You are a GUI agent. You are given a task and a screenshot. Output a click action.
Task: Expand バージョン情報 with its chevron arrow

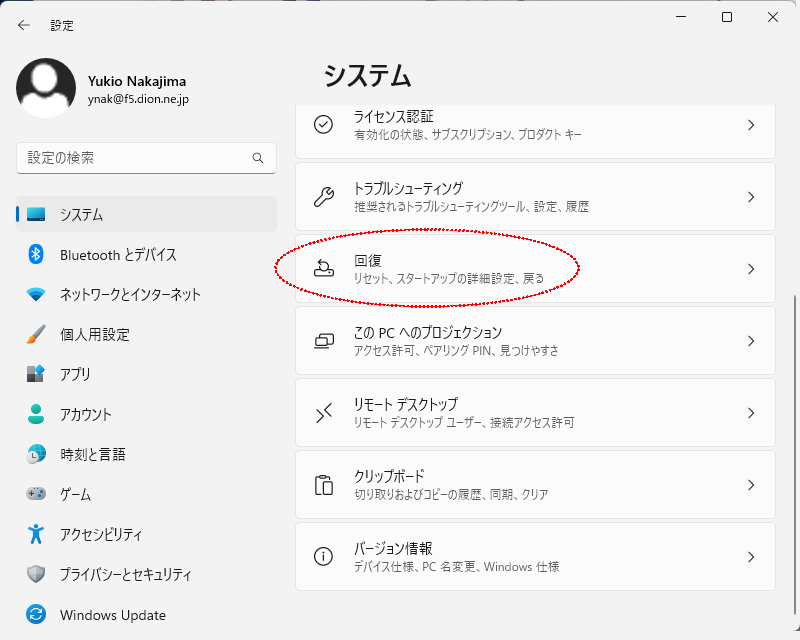tap(751, 557)
